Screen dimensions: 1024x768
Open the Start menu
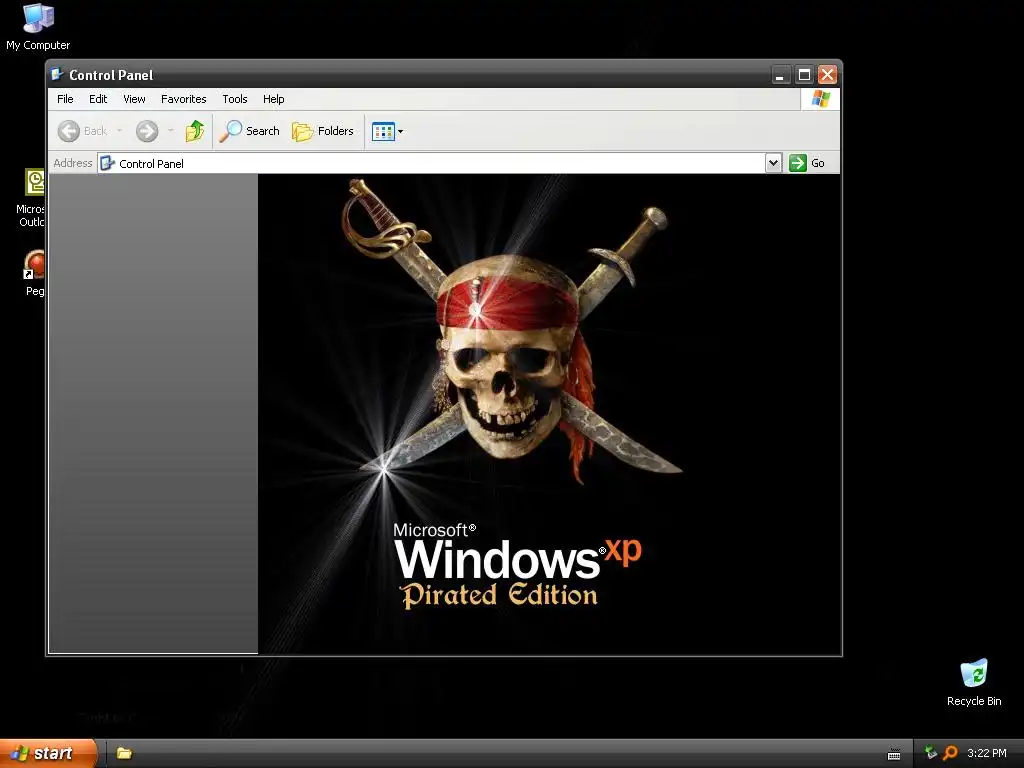pos(48,753)
